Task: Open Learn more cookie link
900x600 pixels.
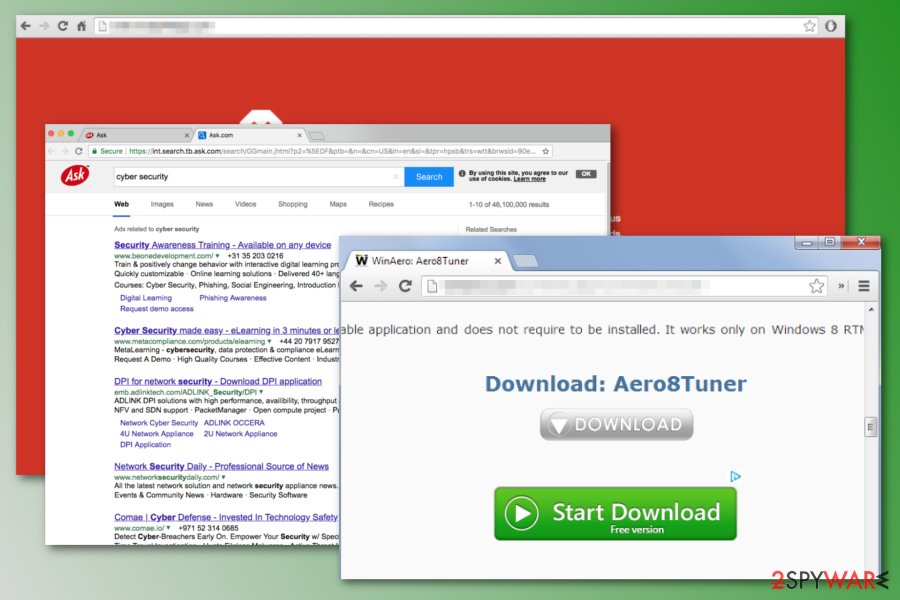Action: [529, 179]
